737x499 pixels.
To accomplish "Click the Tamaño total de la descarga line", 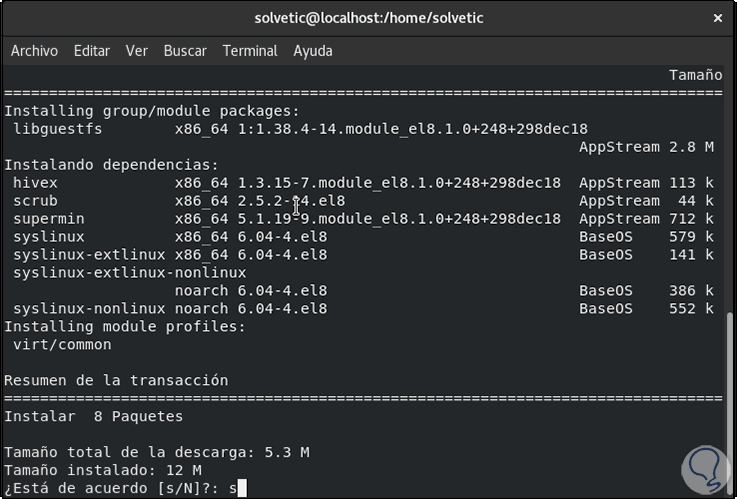I will click(157, 452).
